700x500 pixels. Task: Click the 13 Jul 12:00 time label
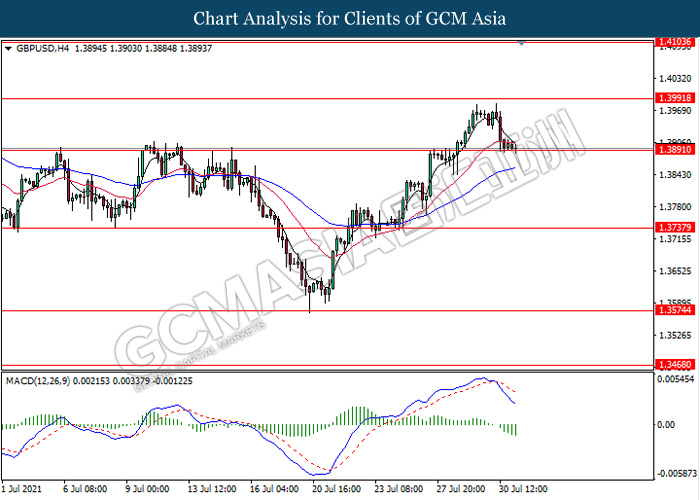click(212, 489)
